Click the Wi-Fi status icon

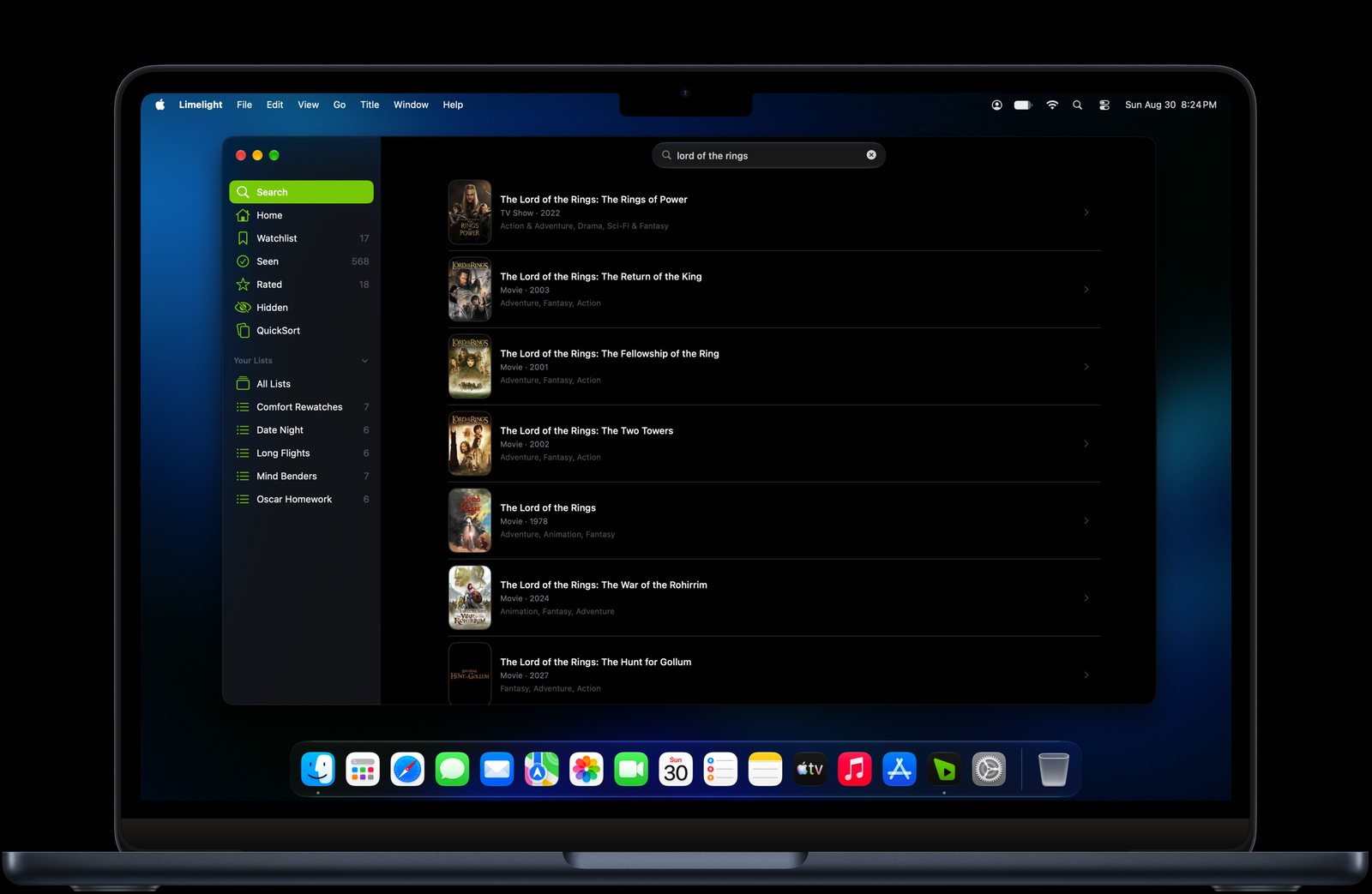click(x=1052, y=105)
